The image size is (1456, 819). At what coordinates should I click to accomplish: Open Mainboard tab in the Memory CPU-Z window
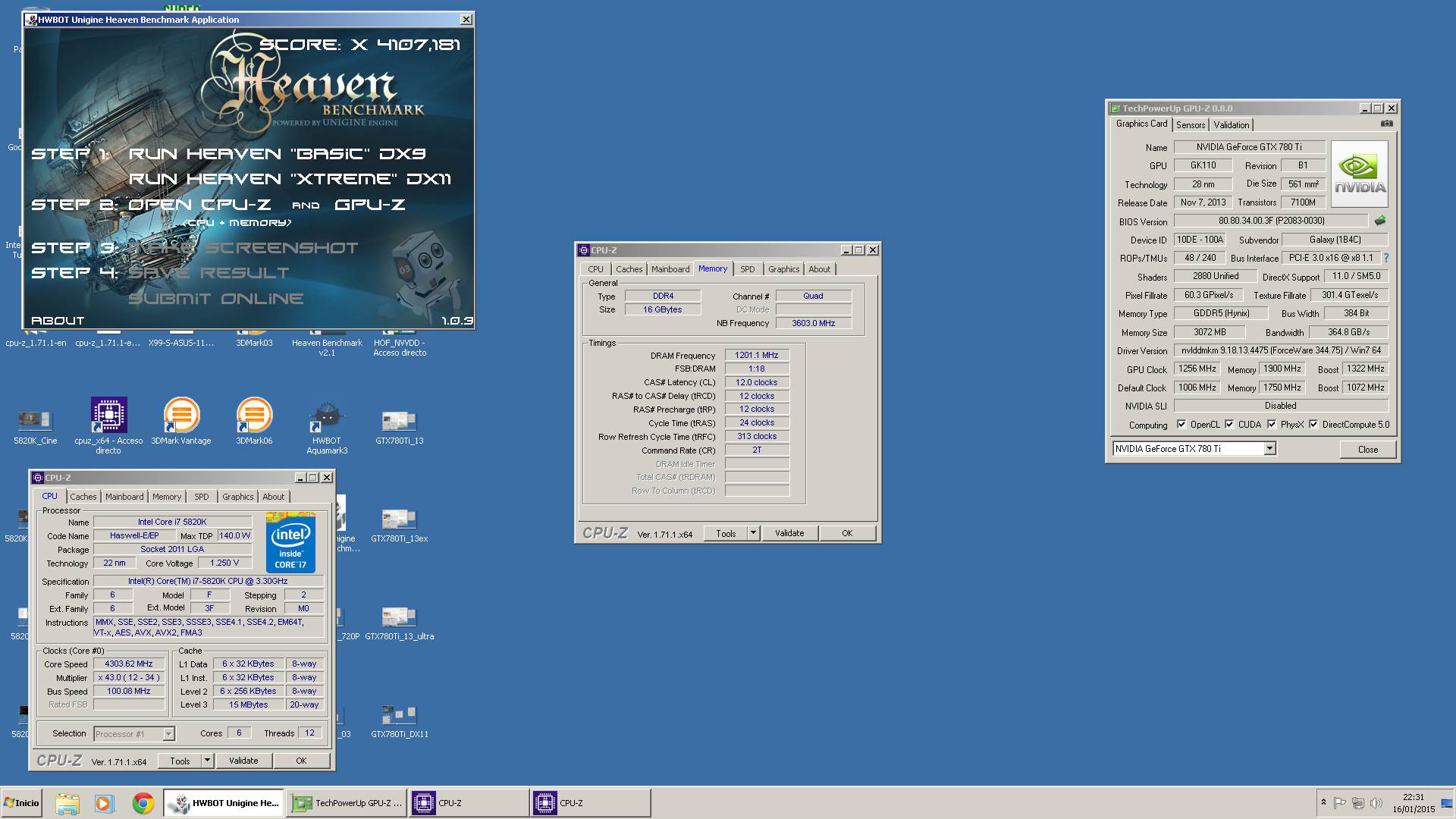click(670, 269)
